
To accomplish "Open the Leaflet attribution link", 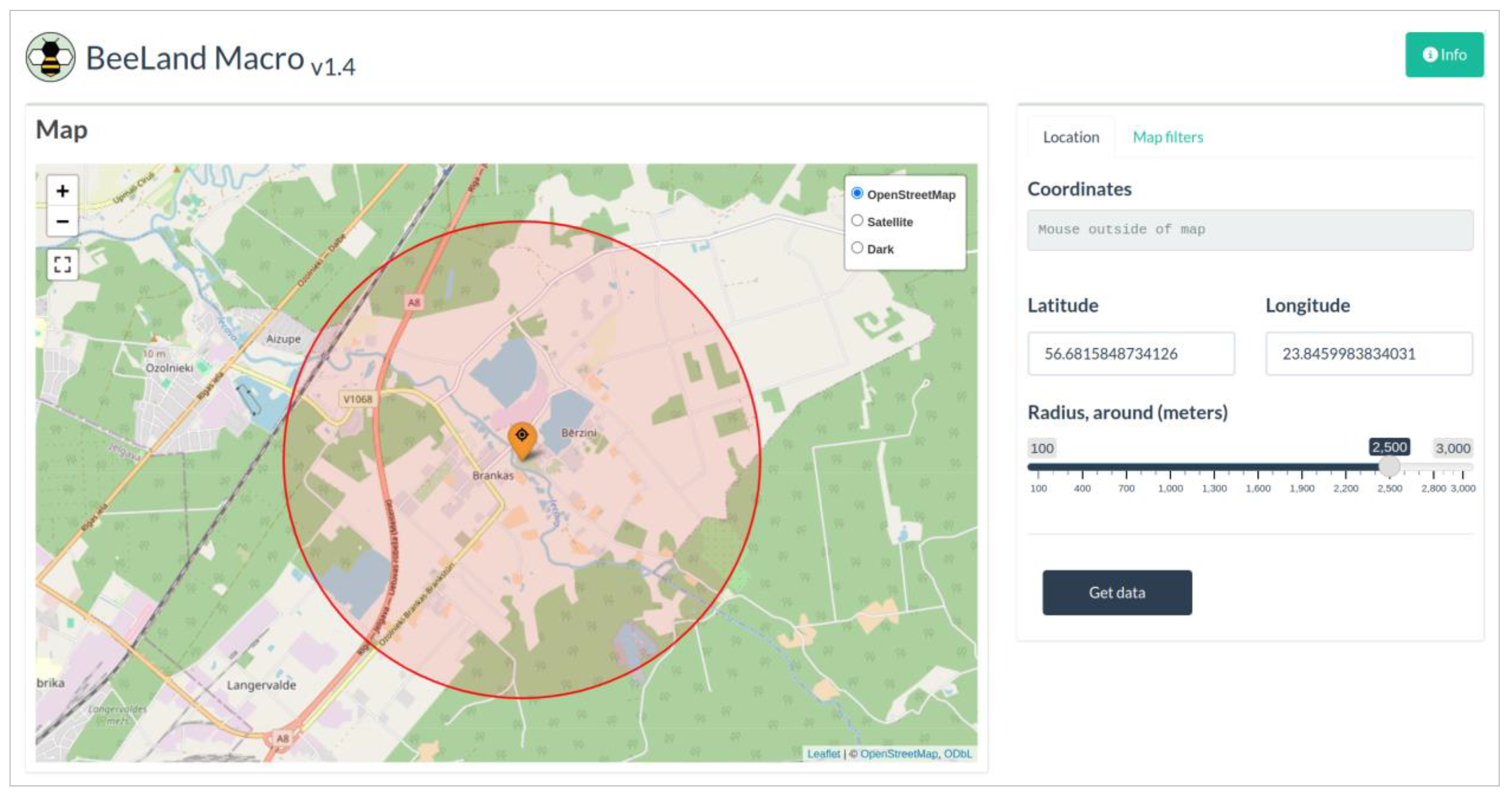I will click(x=823, y=753).
